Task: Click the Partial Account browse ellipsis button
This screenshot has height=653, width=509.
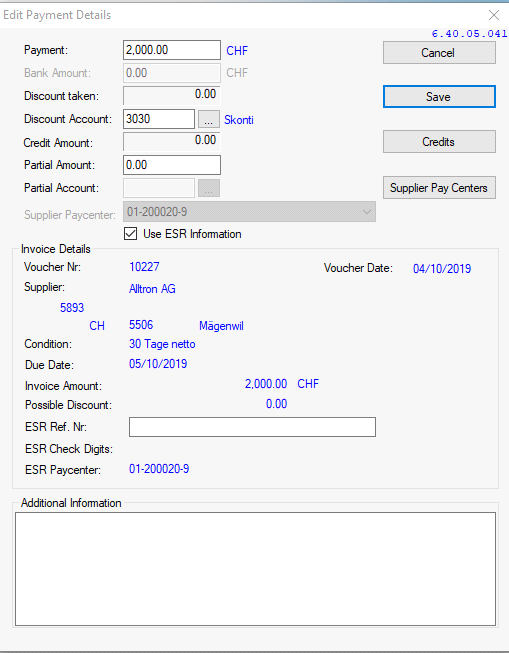Action: [x=209, y=188]
